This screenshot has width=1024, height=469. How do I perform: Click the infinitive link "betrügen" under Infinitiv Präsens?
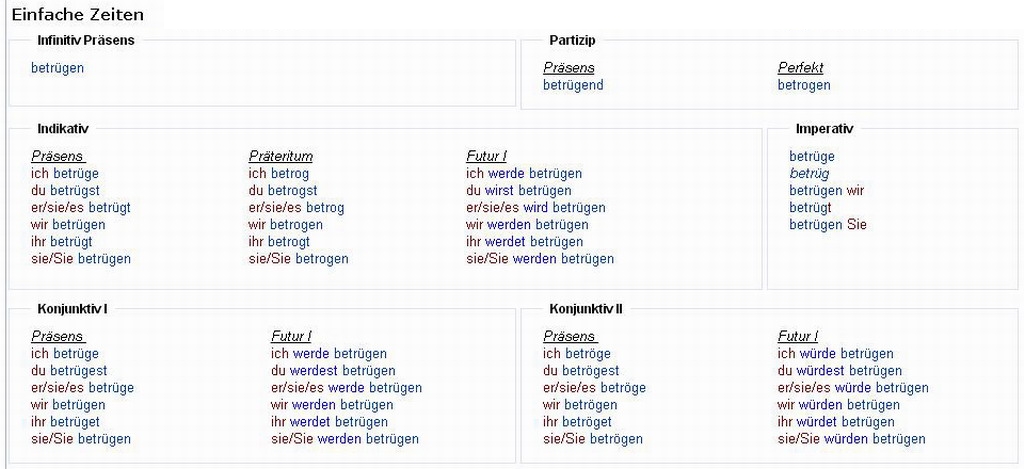tap(57, 68)
